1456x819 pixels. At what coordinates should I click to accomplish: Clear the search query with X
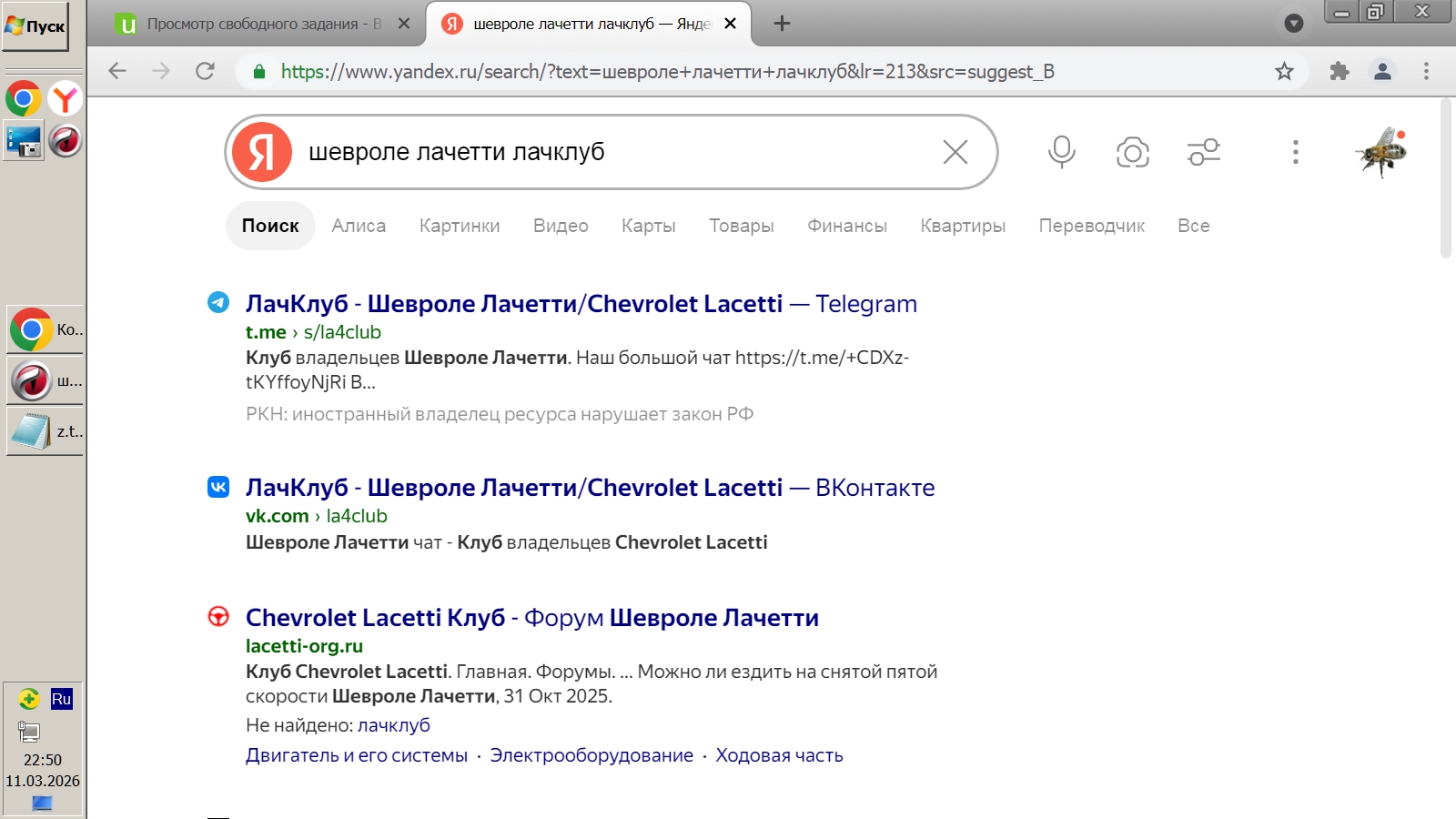click(x=955, y=152)
